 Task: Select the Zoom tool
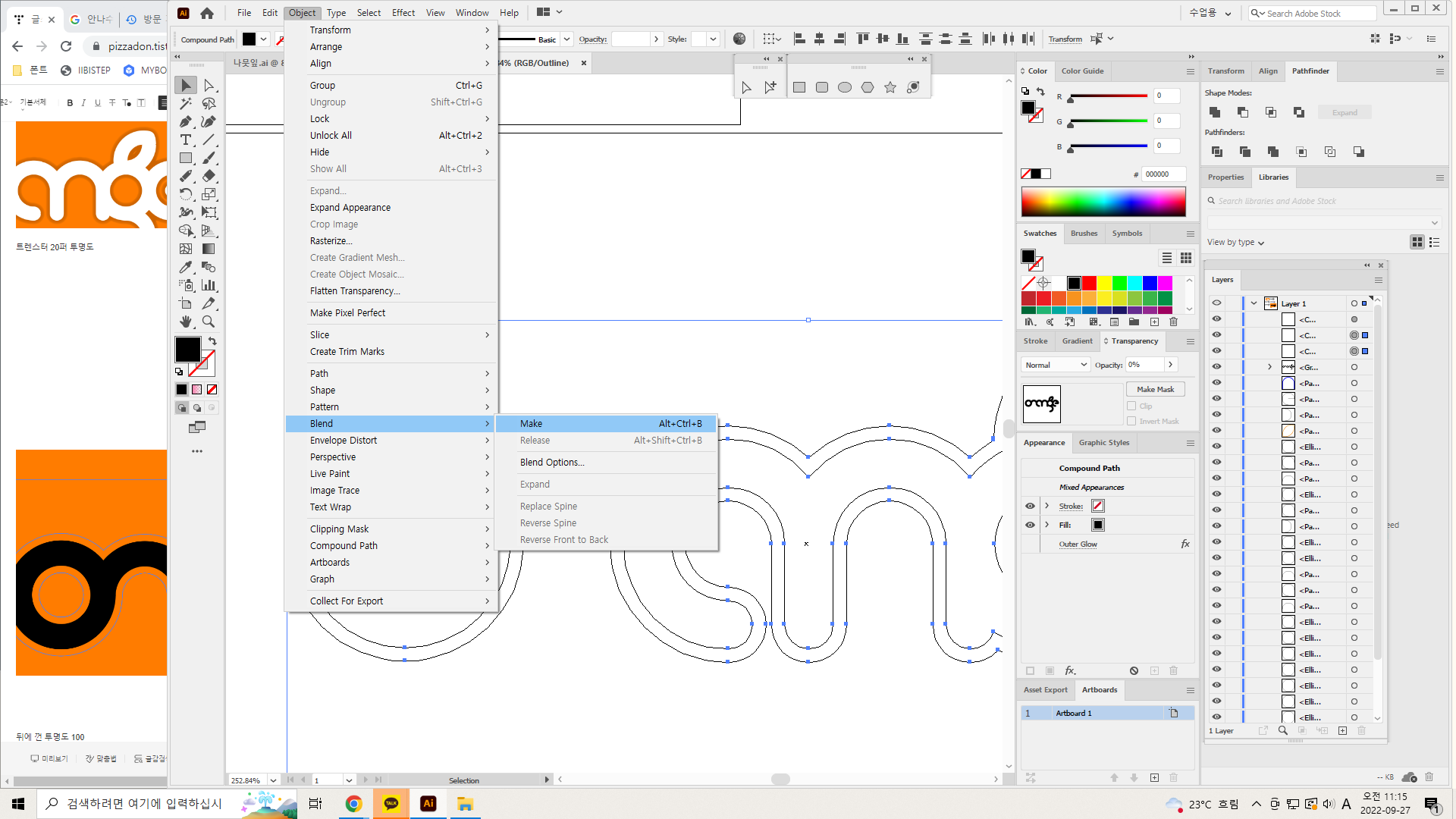209,322
